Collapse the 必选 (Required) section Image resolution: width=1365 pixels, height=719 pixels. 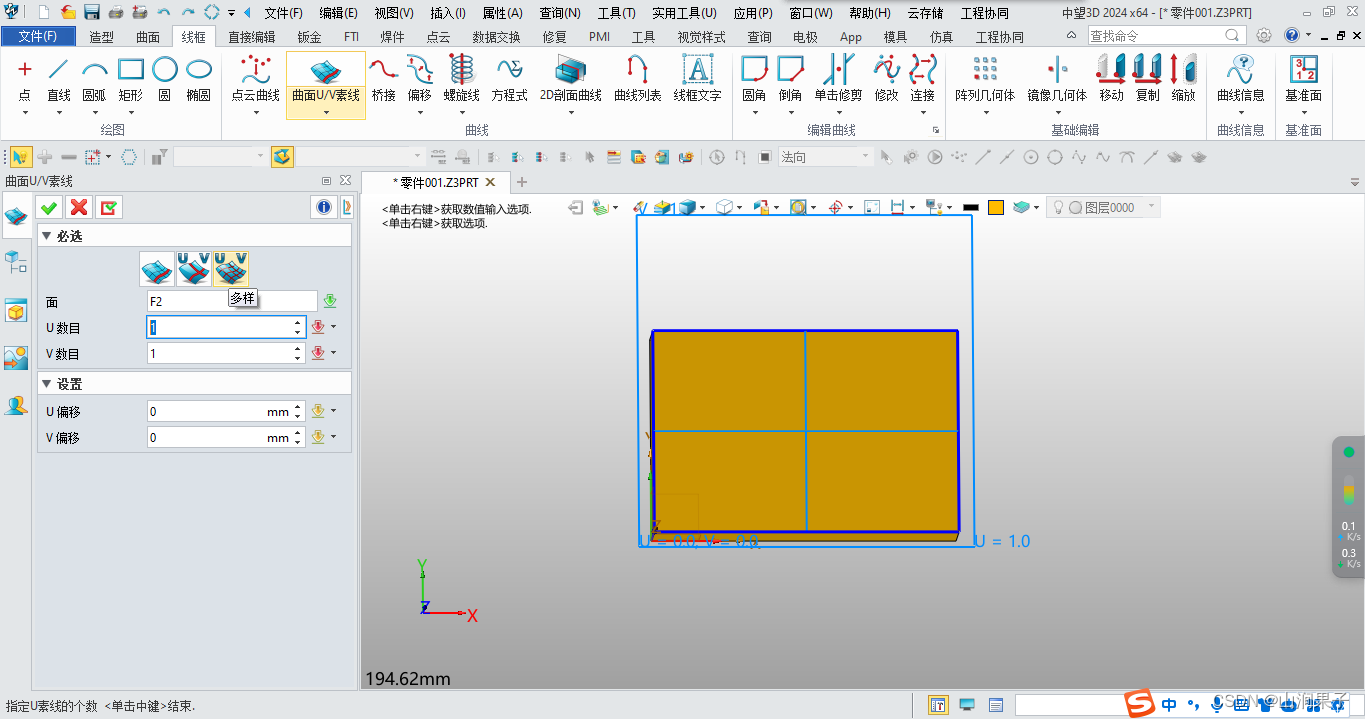(x=46, y=236)
